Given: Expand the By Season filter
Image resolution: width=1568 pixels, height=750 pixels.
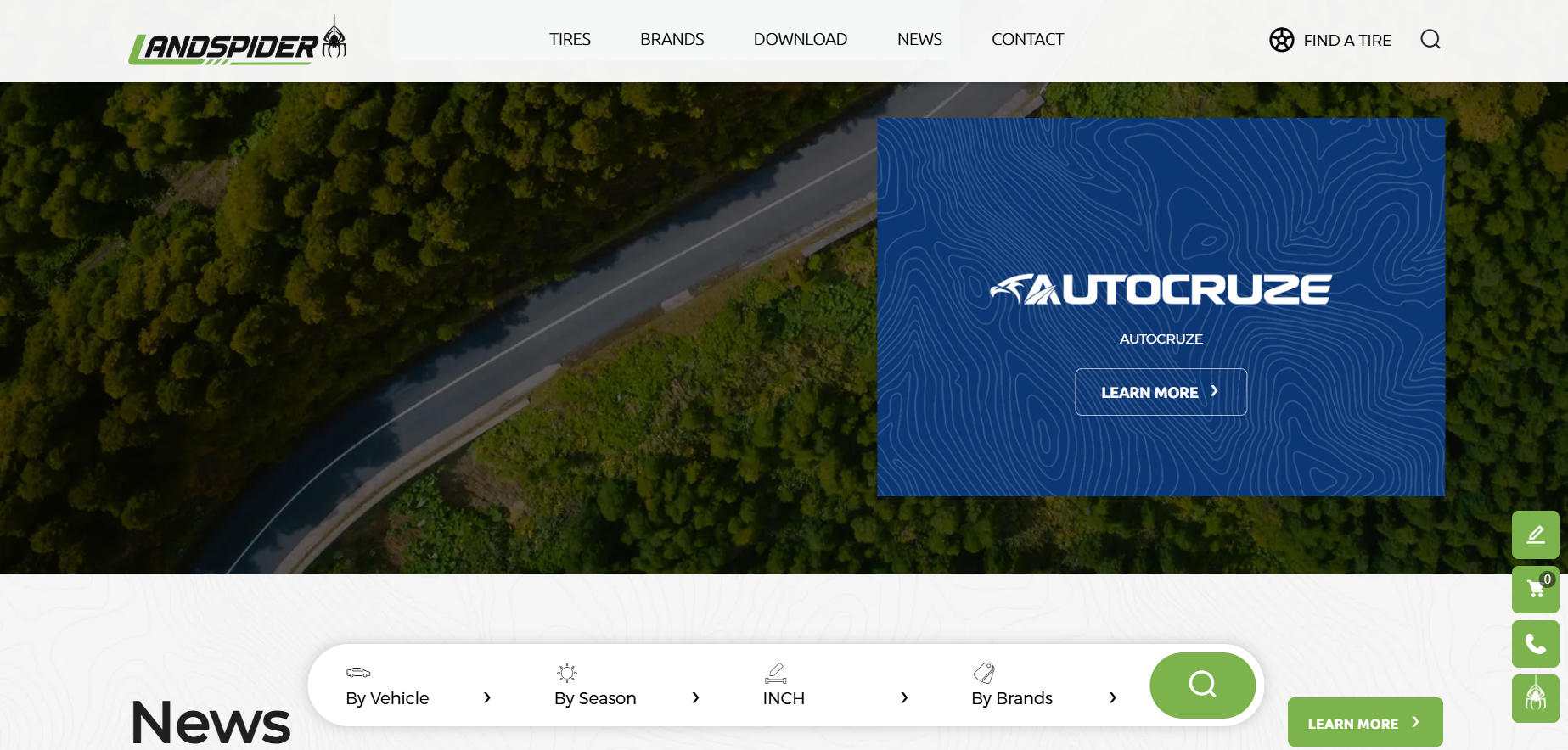Looking at the screenshot, I should click(627, 697).
